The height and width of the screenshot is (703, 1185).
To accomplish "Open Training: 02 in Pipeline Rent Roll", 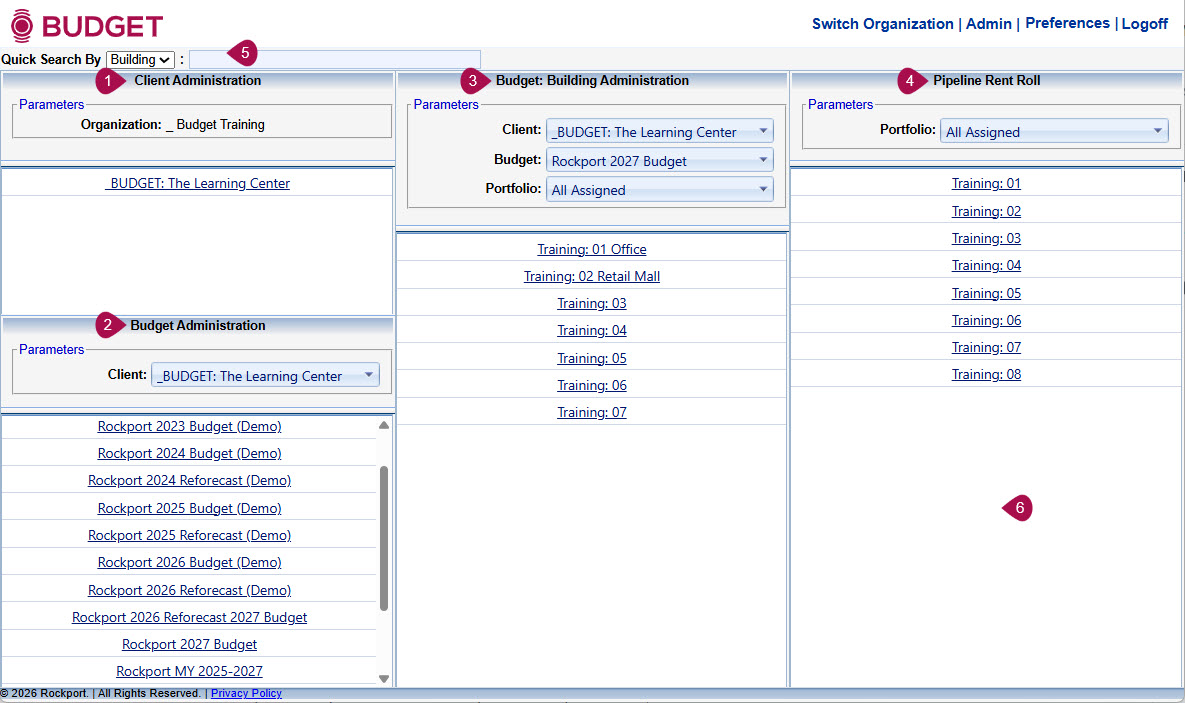I will pyautogui.click(x=986, y=211).
